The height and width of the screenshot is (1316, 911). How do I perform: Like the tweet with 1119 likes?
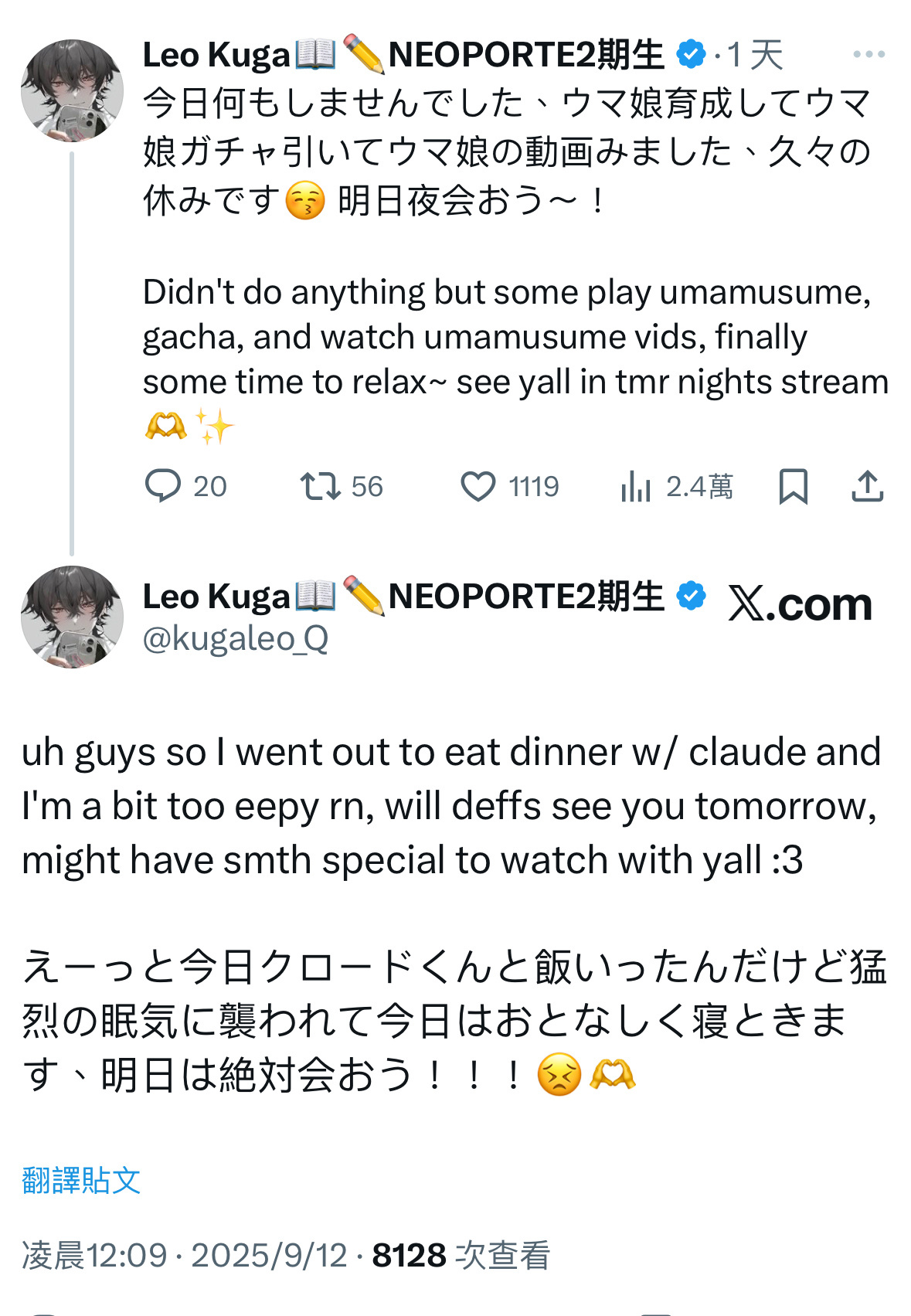click(478, 486)
